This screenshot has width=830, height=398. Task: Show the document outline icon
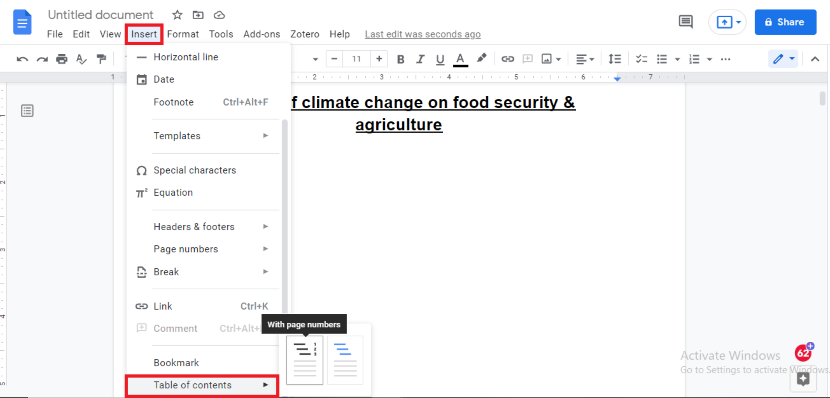coord(27,111)
